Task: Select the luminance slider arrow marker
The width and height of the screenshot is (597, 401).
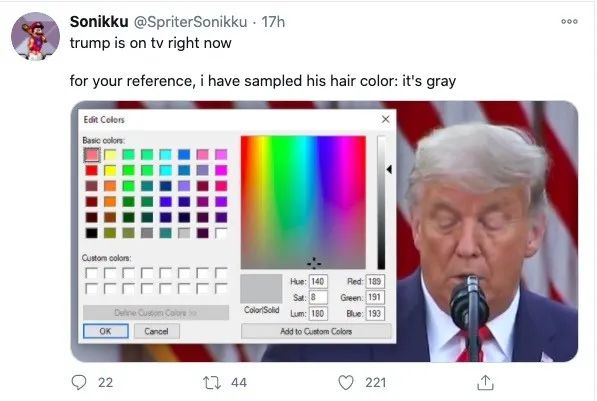Action: (389, 169)
